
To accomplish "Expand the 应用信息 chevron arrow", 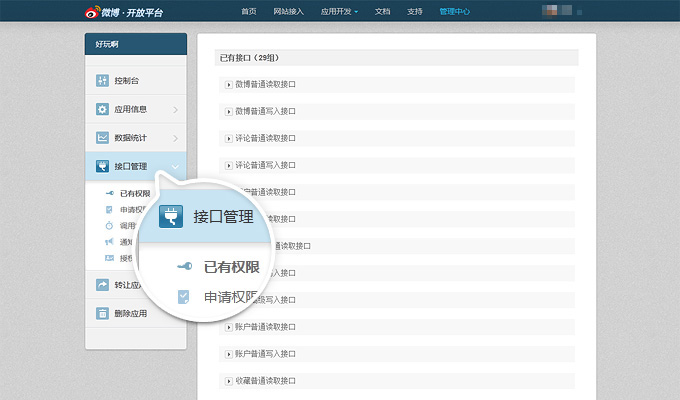I will 175,110.
